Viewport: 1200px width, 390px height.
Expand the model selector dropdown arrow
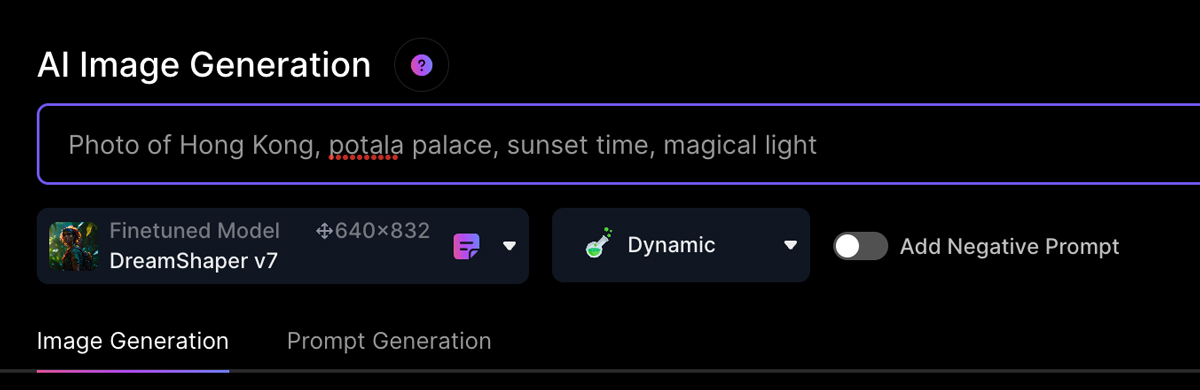[x=509, y=246]
